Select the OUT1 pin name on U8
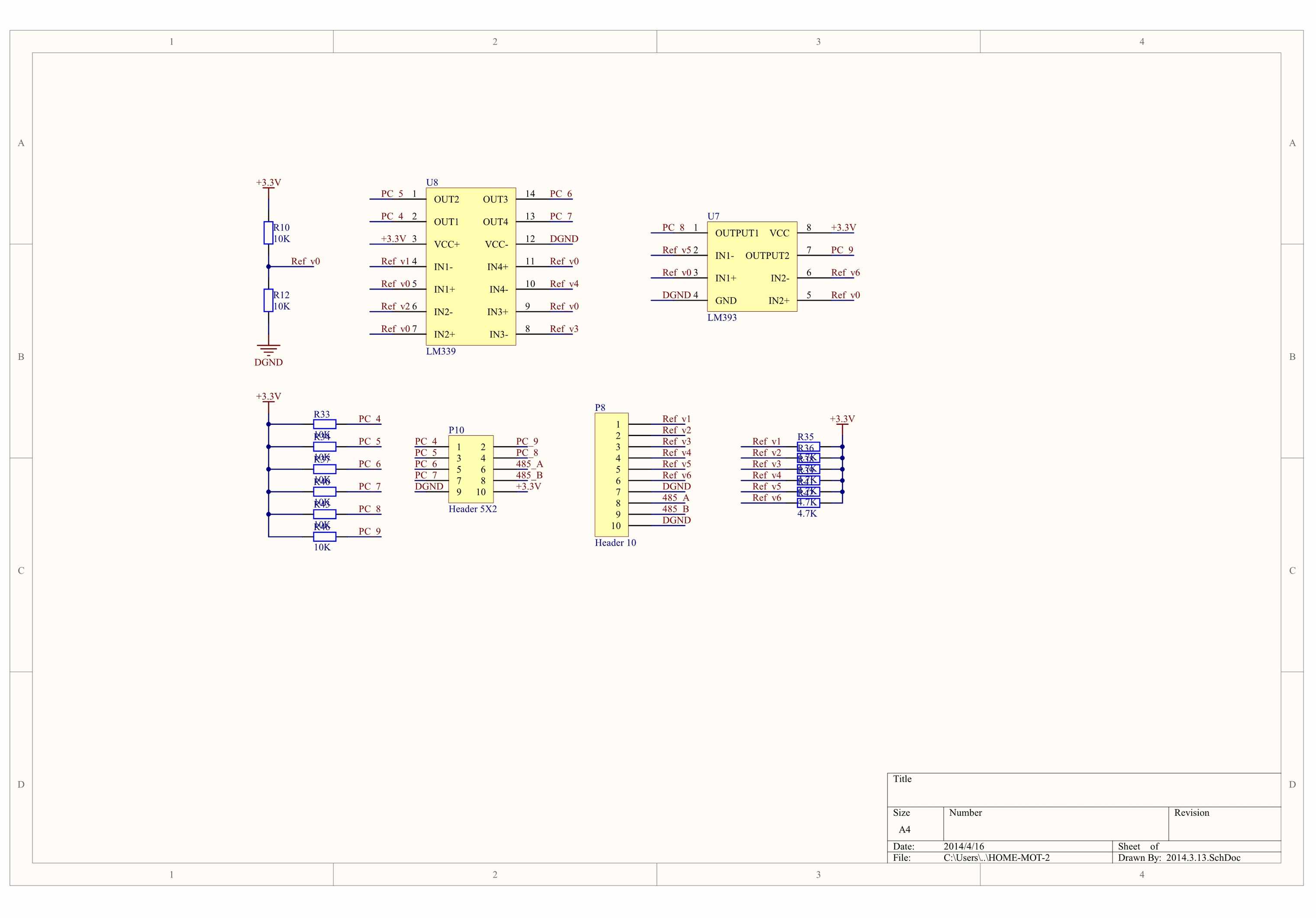 point(446,221)
